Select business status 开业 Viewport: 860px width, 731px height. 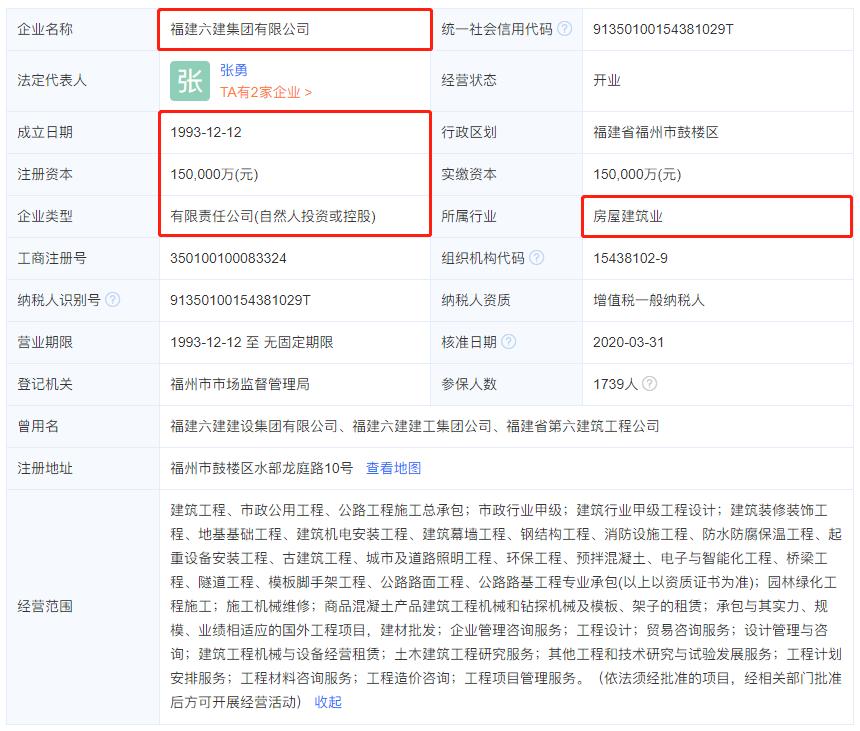607,81
